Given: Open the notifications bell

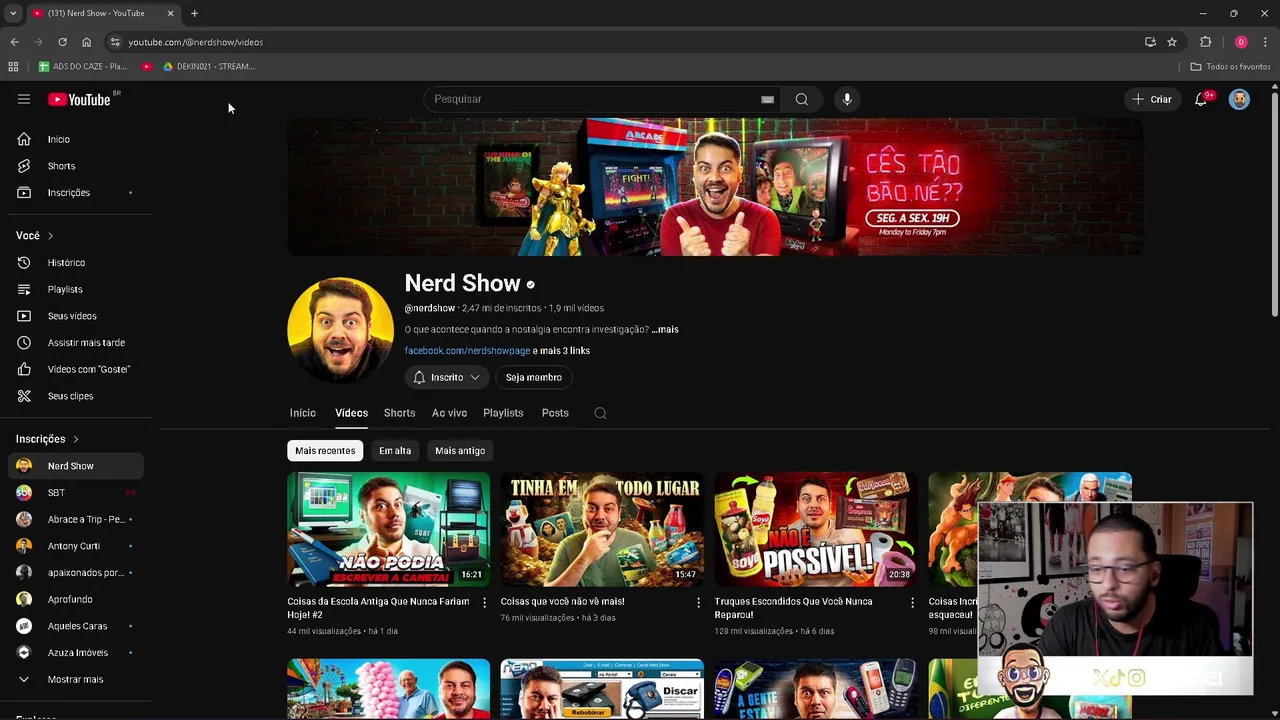Looking at the screenshot, I should (x=1201, y=99).
